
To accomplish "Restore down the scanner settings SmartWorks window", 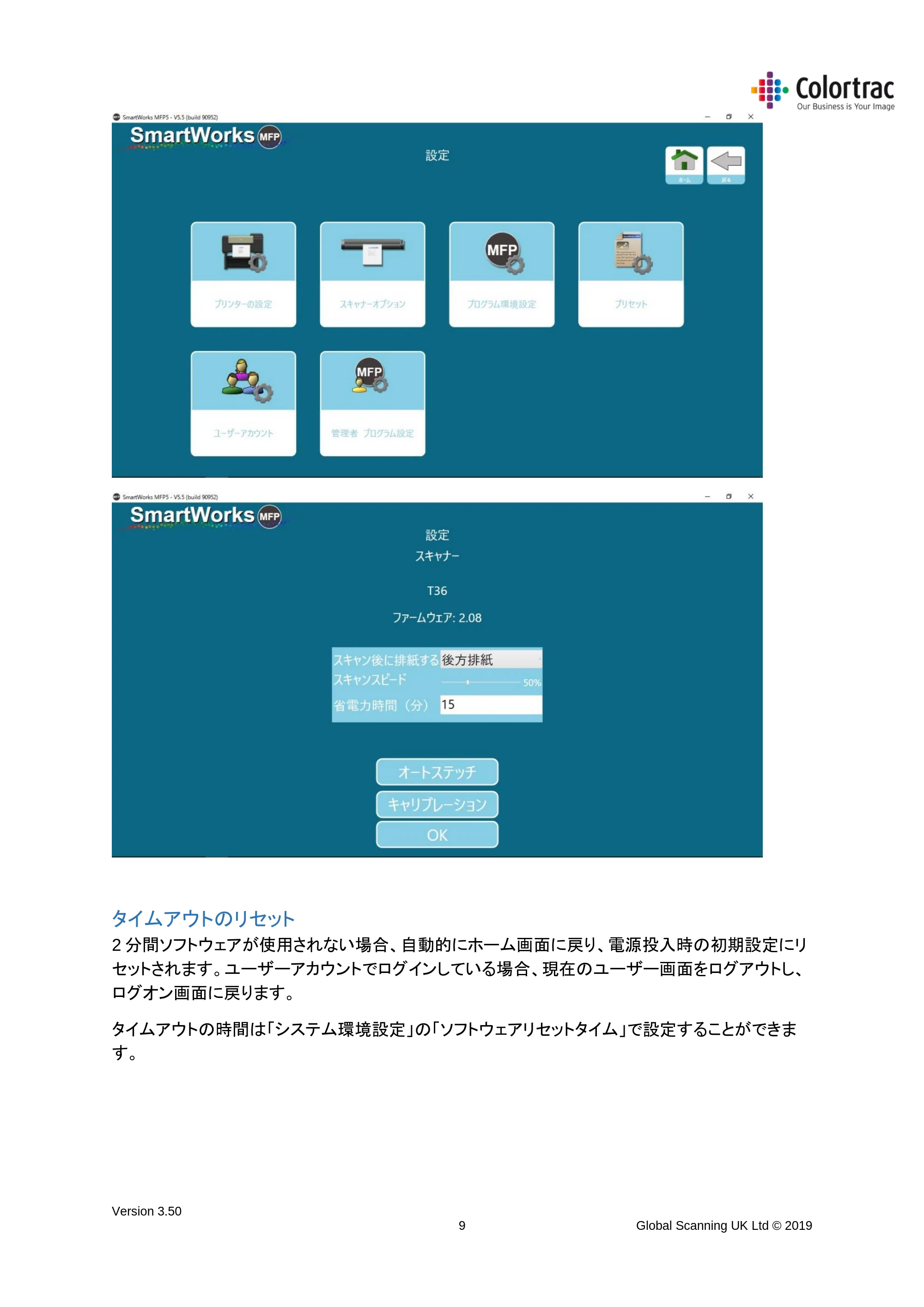I will click(729, 496).
